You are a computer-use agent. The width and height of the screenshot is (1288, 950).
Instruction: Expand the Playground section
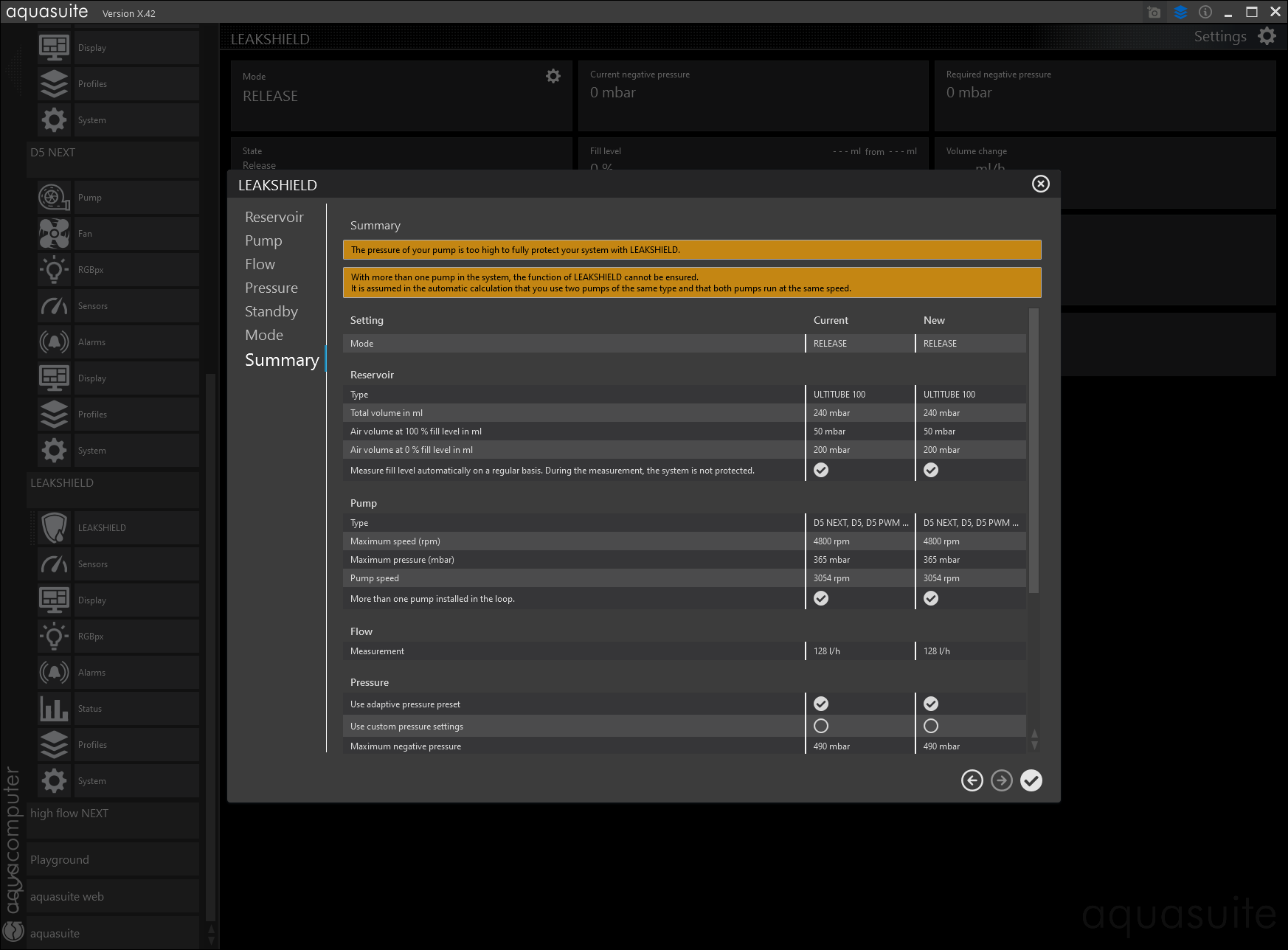coord(60,860)
